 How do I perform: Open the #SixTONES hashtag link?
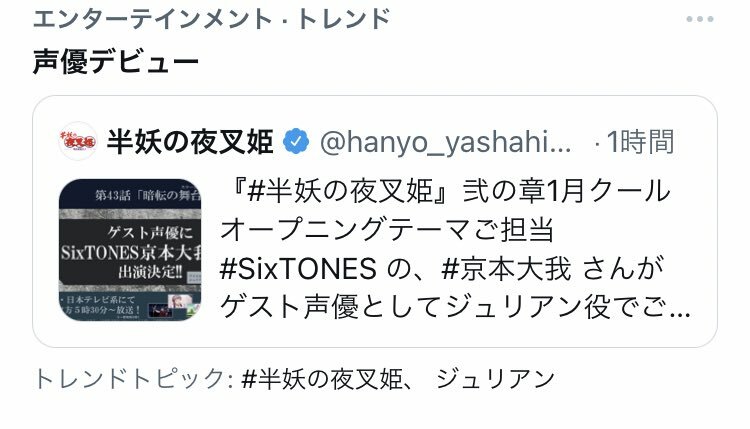click(298, 268)
